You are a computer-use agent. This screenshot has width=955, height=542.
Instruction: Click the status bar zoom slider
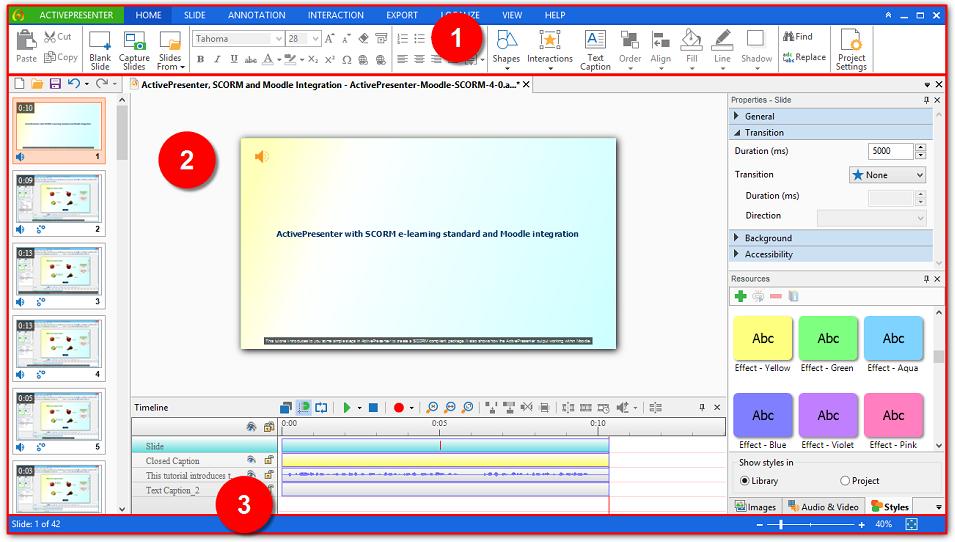(810, 524)
